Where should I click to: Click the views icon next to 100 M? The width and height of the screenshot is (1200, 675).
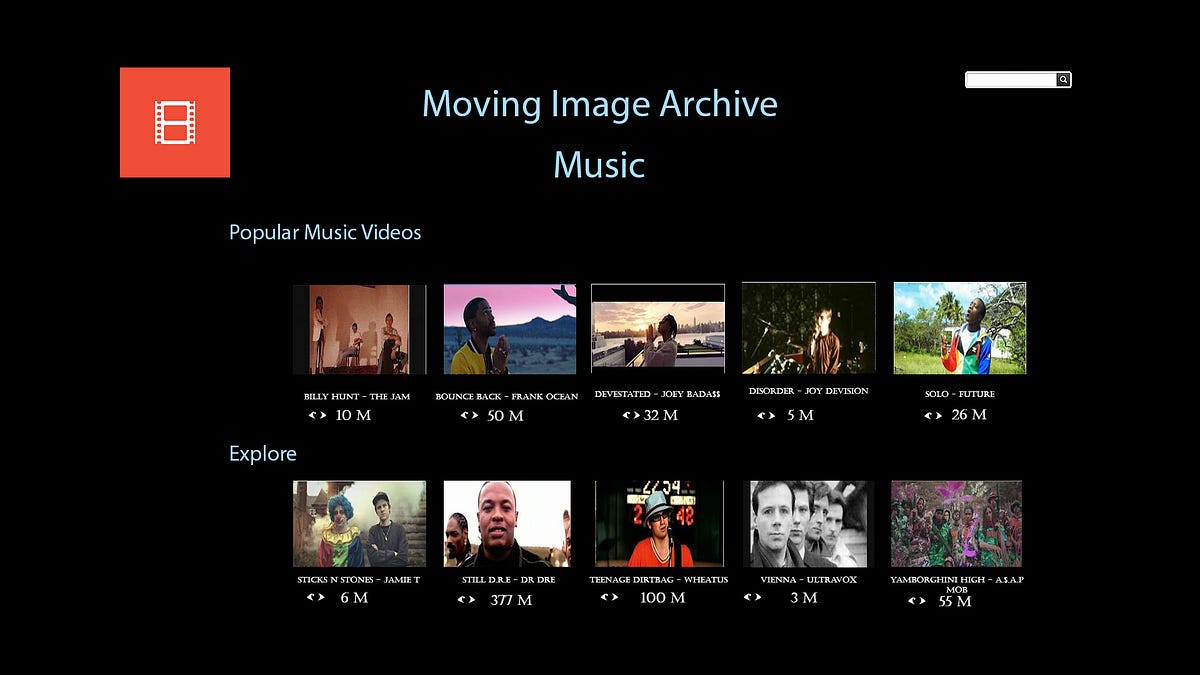click(x=610, y=597)
